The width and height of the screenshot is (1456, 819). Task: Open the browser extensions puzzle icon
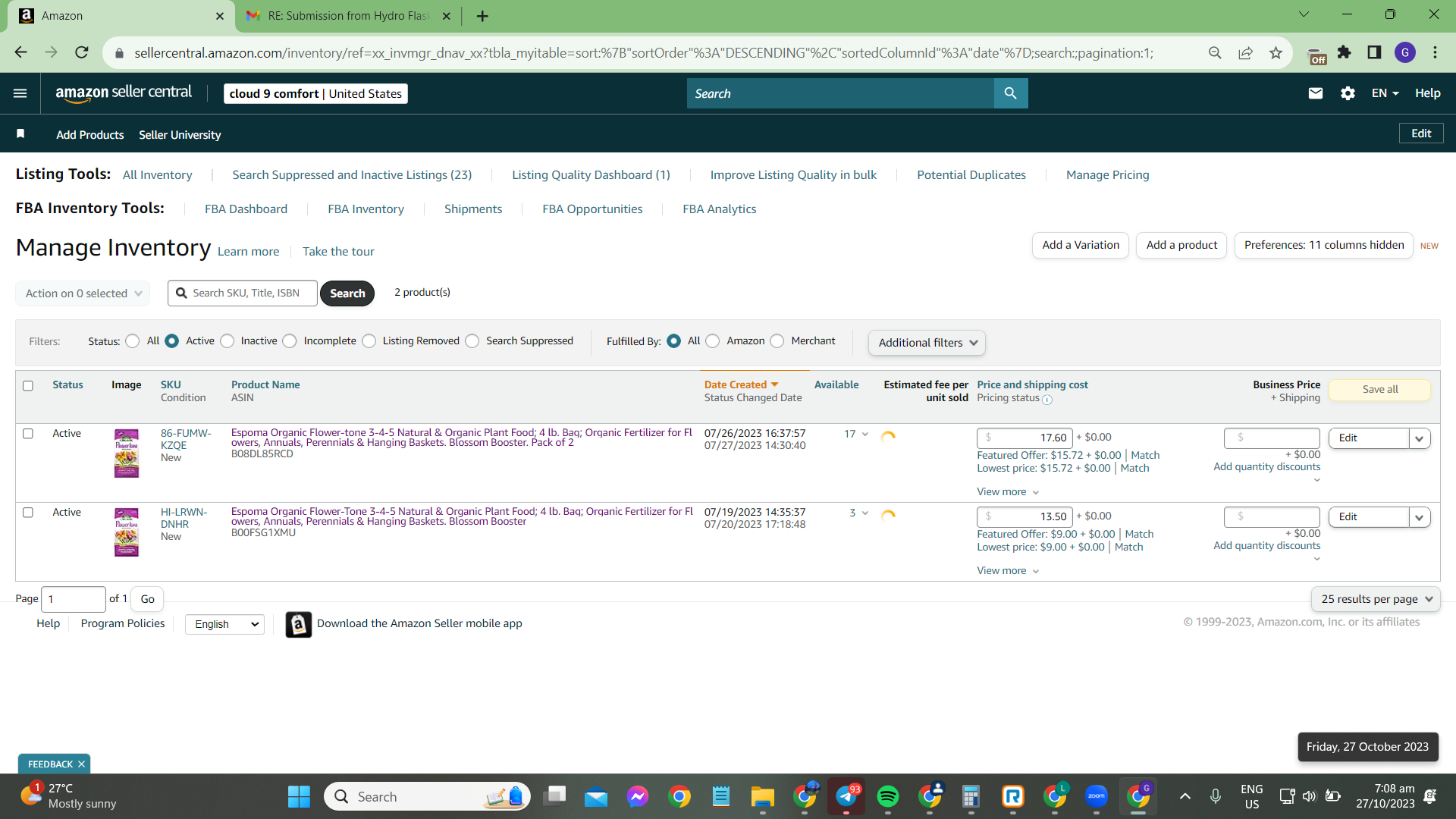coord(1344,52)
